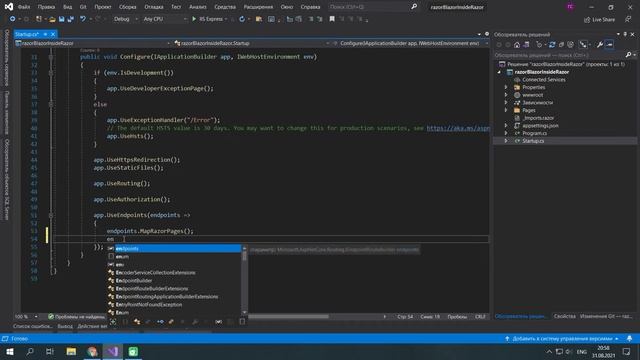Toggle target-typed expander in IntelliSense filter bar
This screenshot has height=360, width=640.
click(113, 322)
